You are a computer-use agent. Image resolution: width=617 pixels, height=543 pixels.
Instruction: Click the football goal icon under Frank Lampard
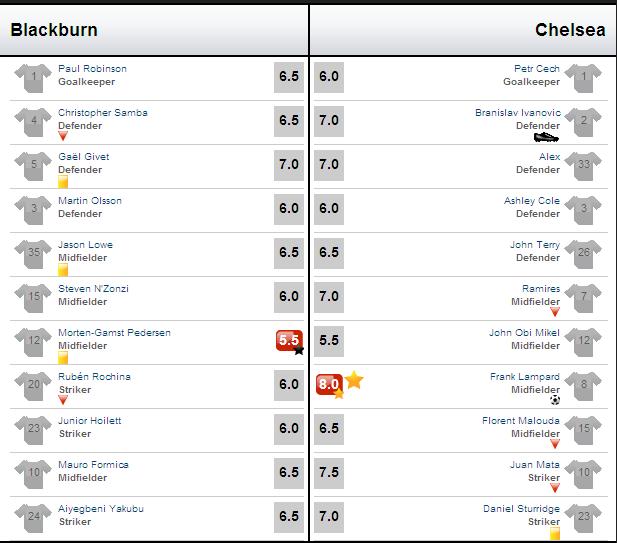pos(555,400)
